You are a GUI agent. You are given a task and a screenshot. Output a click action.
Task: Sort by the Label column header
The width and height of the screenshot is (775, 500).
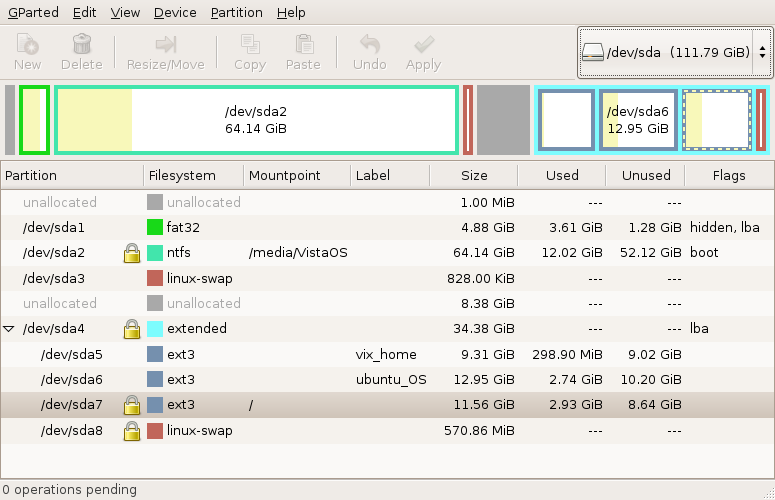pos(390,175)
